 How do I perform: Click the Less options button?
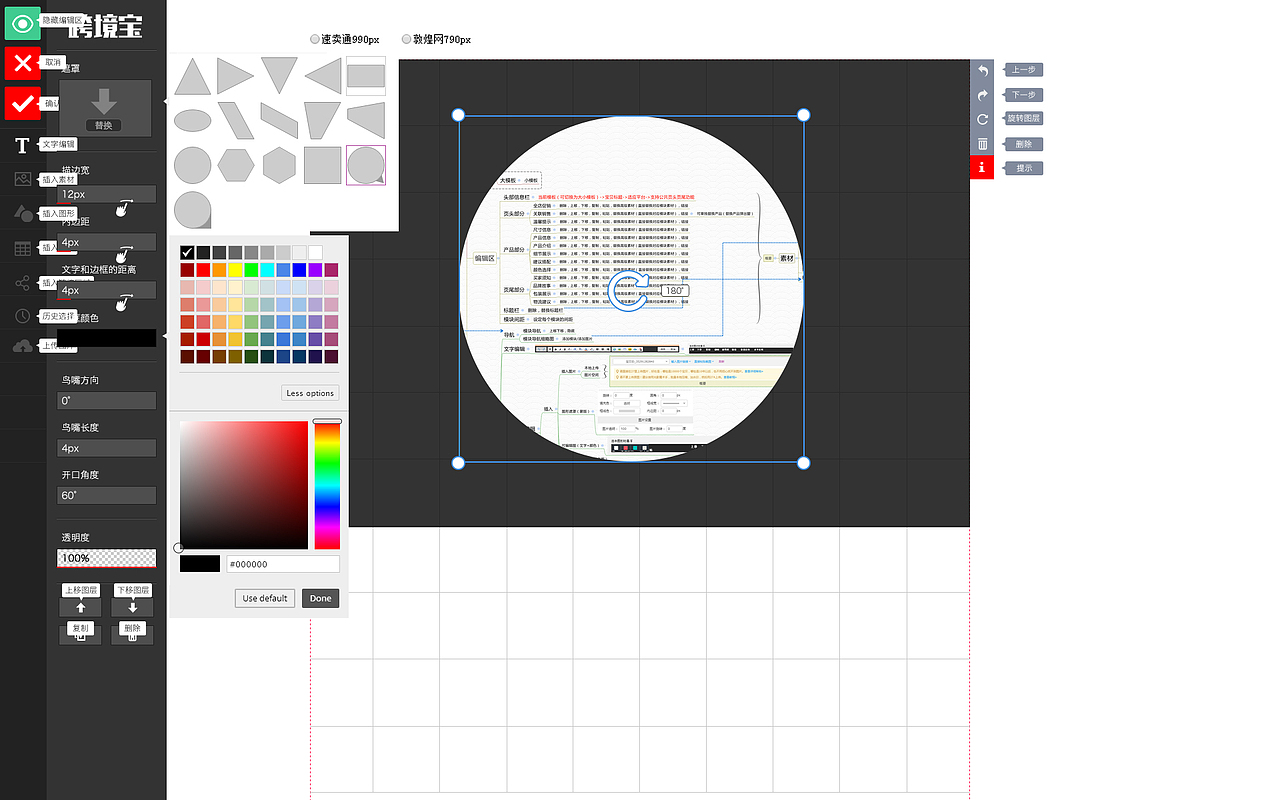(310, 393)
